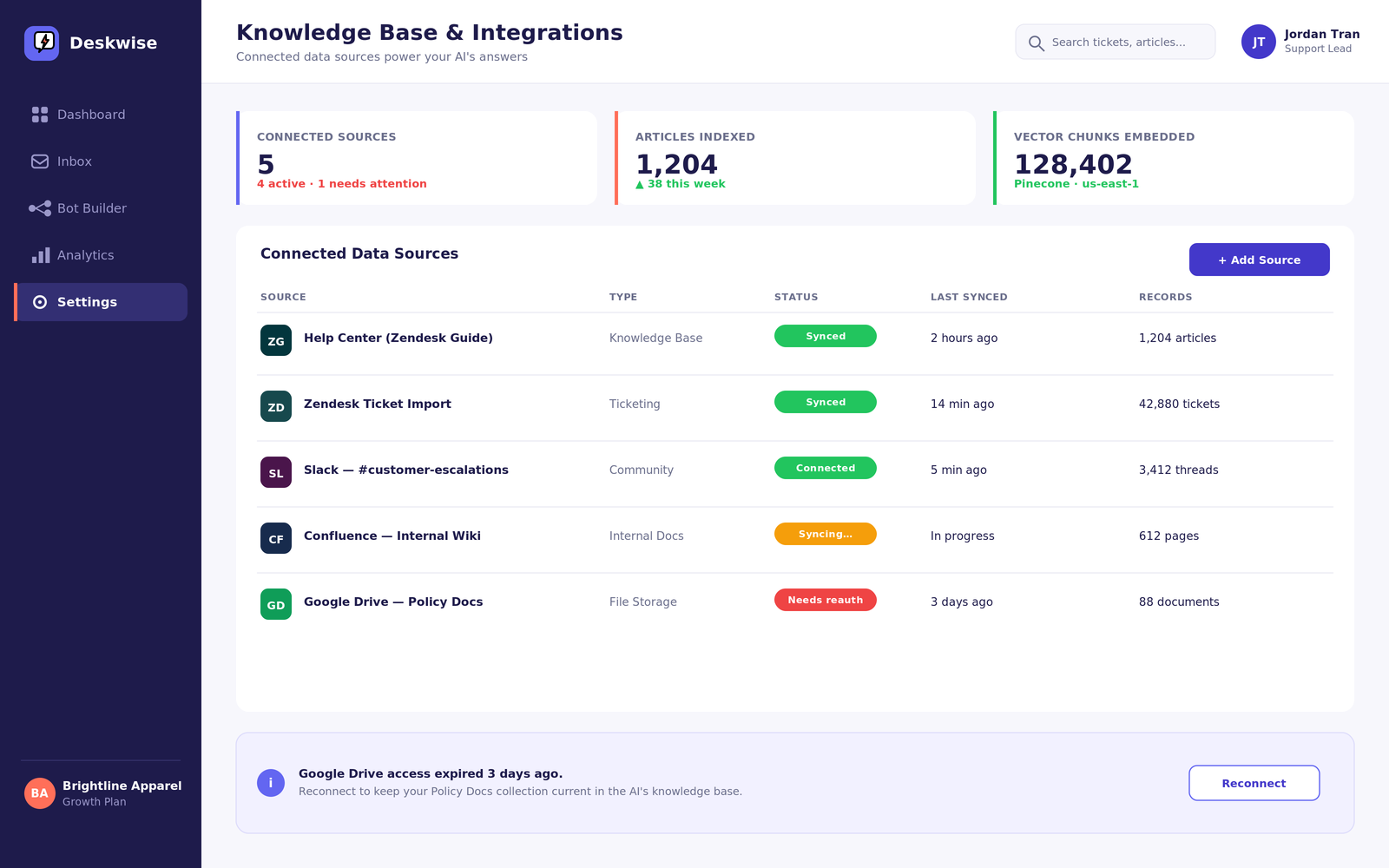Click the Pinecone us-east-1 label

1076,183
